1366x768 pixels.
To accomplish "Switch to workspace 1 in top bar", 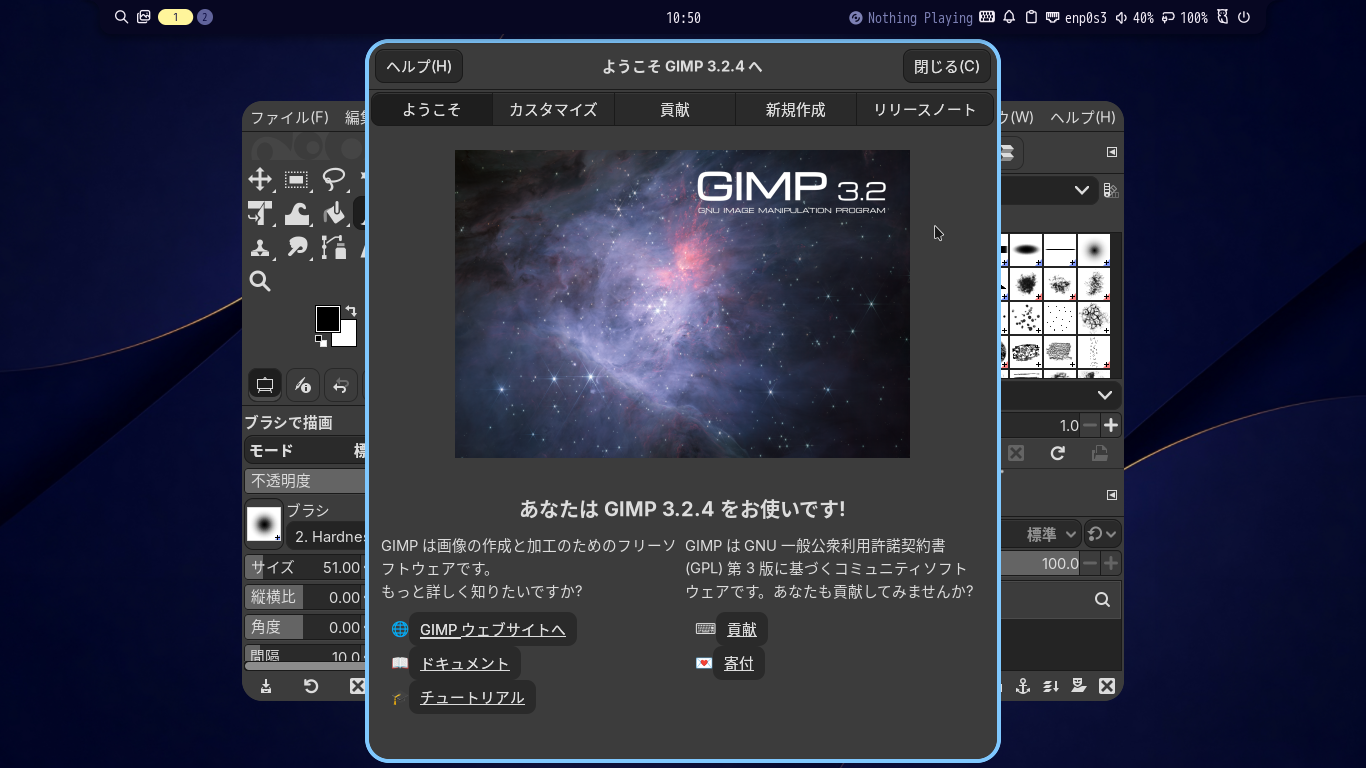I will [175, 17].
